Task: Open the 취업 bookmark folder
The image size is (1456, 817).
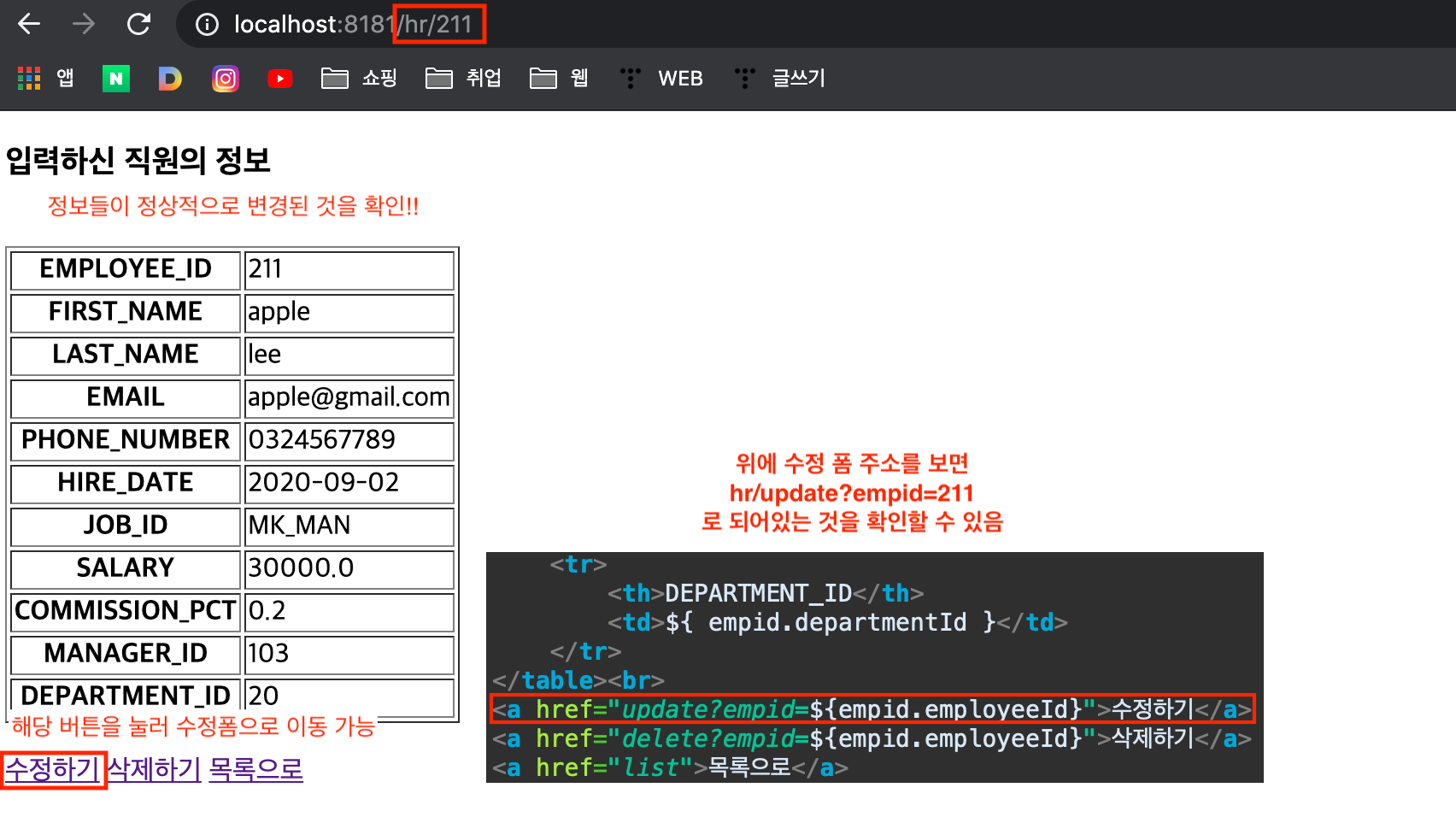Action: (x=463, y=79)
